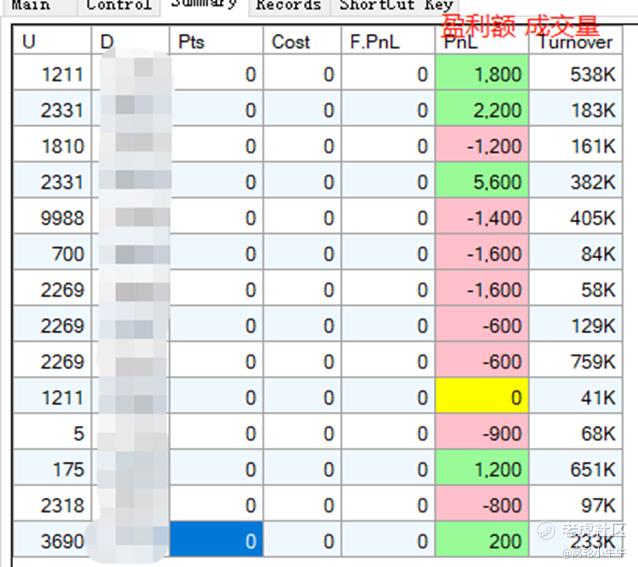The height and width of the screenshot is (567, 638).
Task: Click the yellow PnL cell showing 0
Action: (482, 396)
